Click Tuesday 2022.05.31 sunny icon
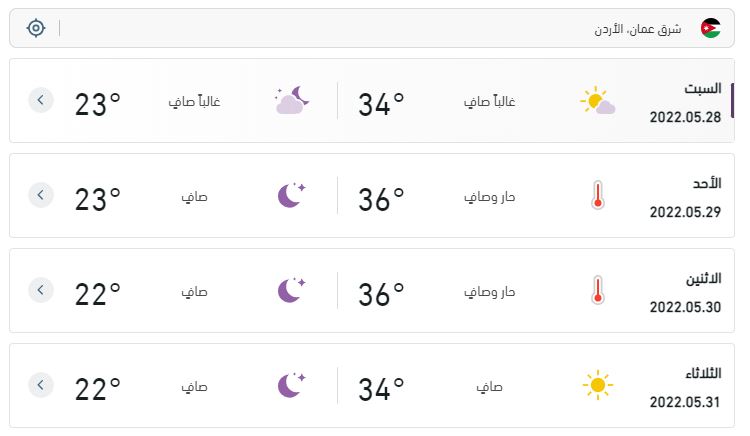750x436 pixels. point(597,385)
